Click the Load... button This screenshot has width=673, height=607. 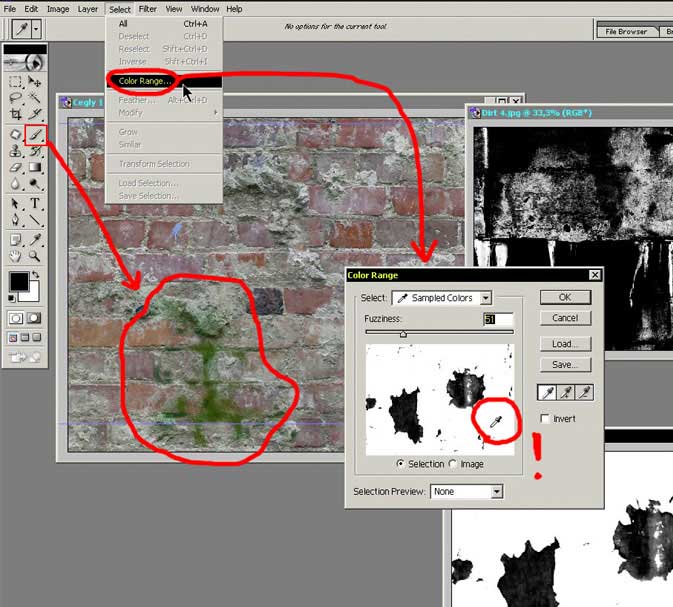pos(565,344)
